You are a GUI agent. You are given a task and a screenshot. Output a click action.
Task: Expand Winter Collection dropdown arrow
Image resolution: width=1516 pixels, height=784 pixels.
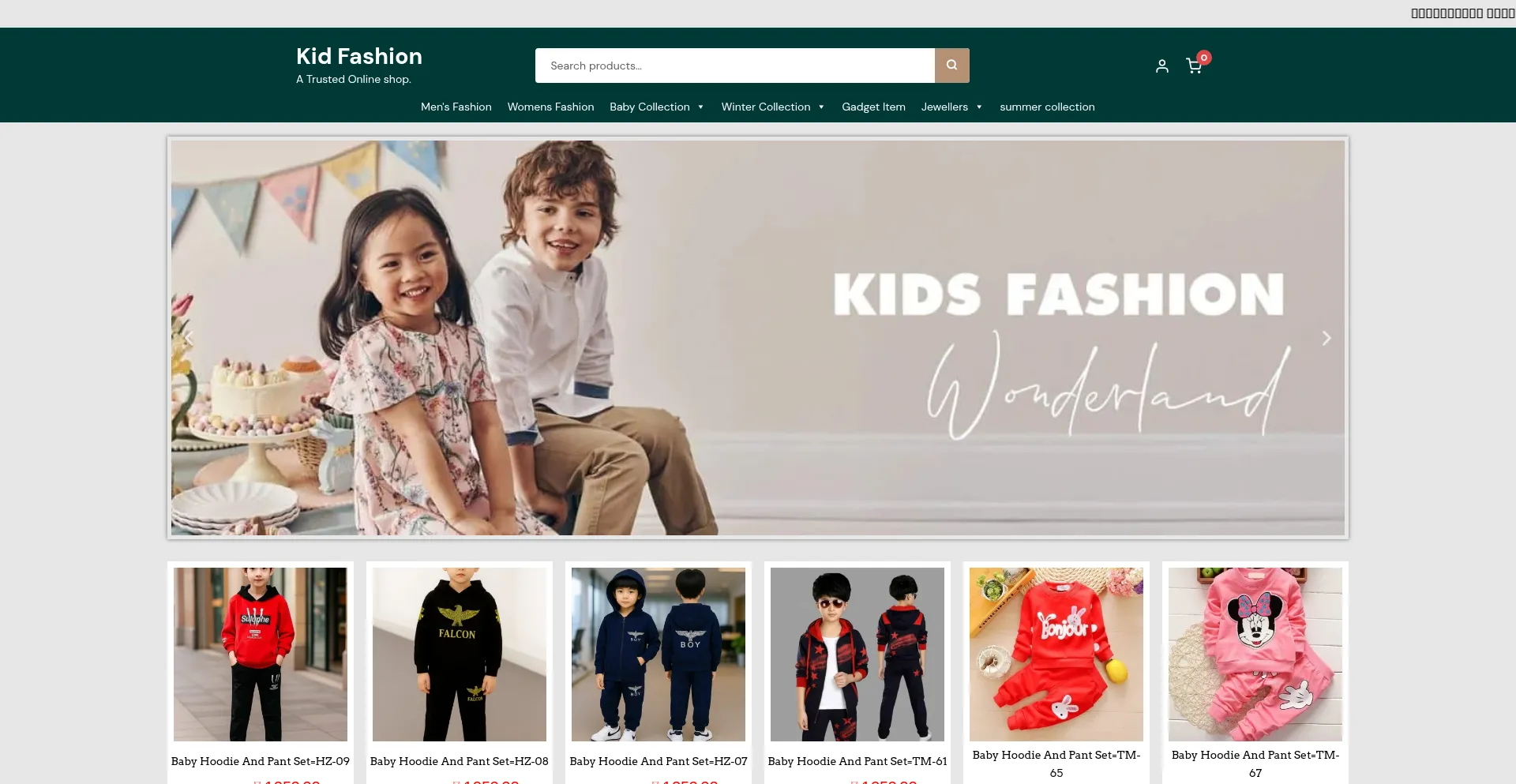pos(821,107)
